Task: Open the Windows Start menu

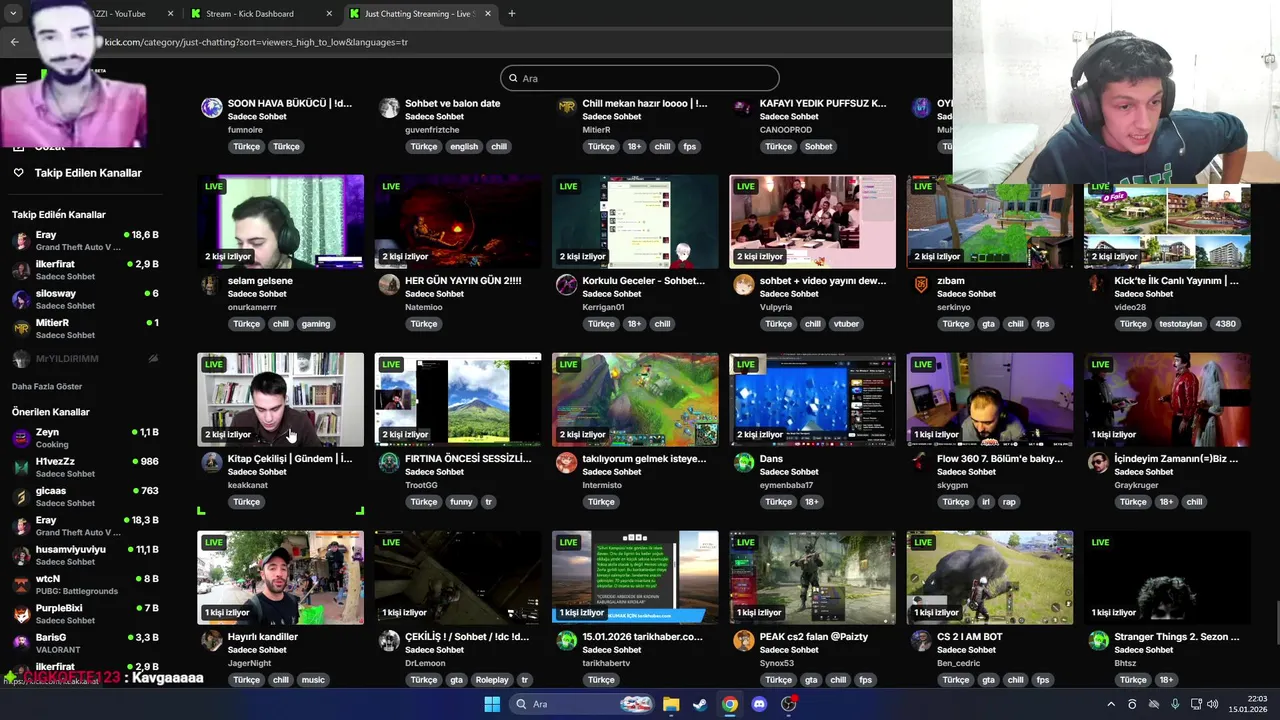Action: [492, 704]
